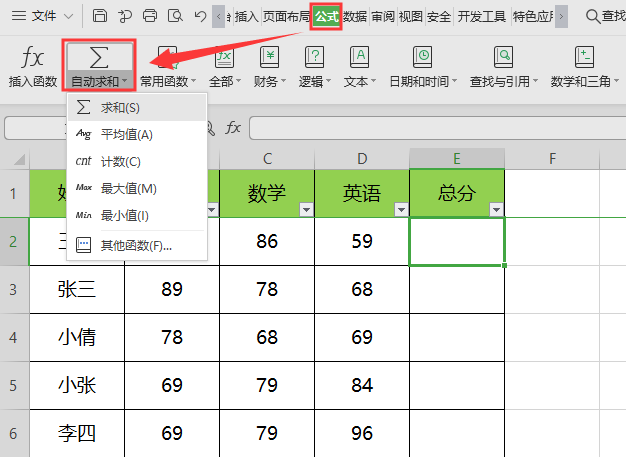This screenshot has width=626, height=457.
Task: Switch to the 页面布局 tab
Action: tap(286, 16)
